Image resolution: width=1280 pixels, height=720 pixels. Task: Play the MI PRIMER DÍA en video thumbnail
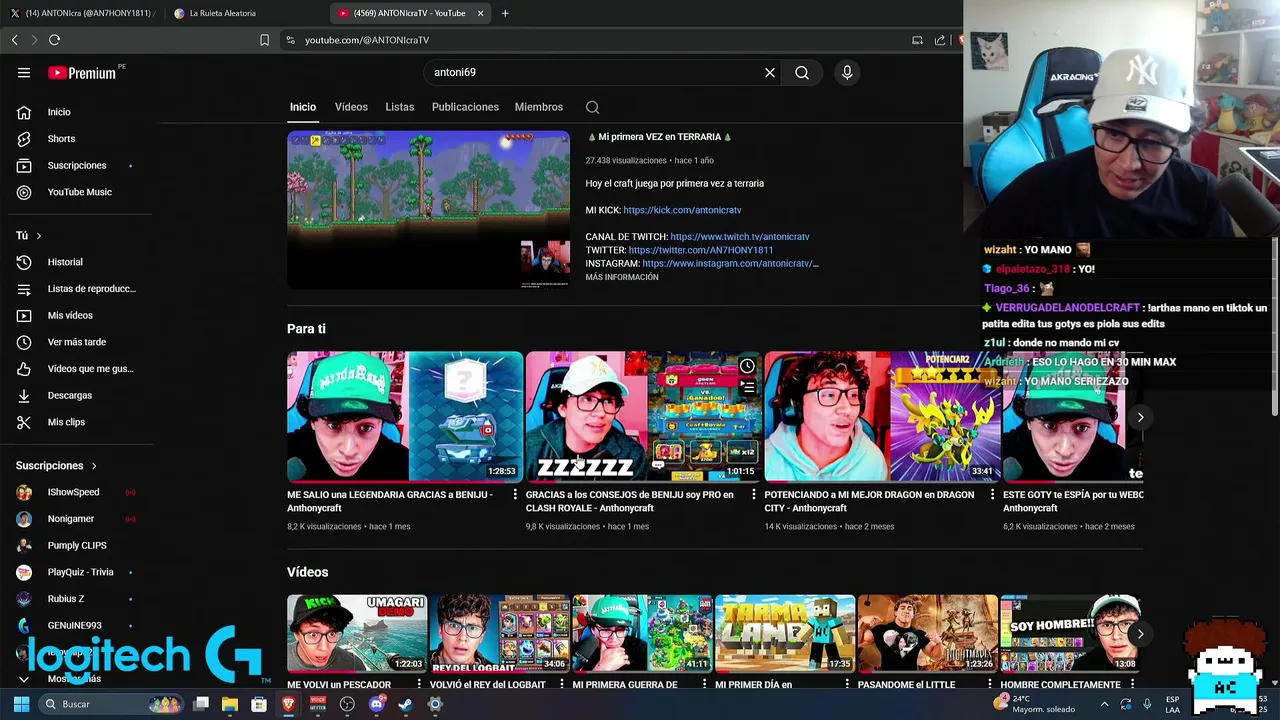[x=785, y=634]
